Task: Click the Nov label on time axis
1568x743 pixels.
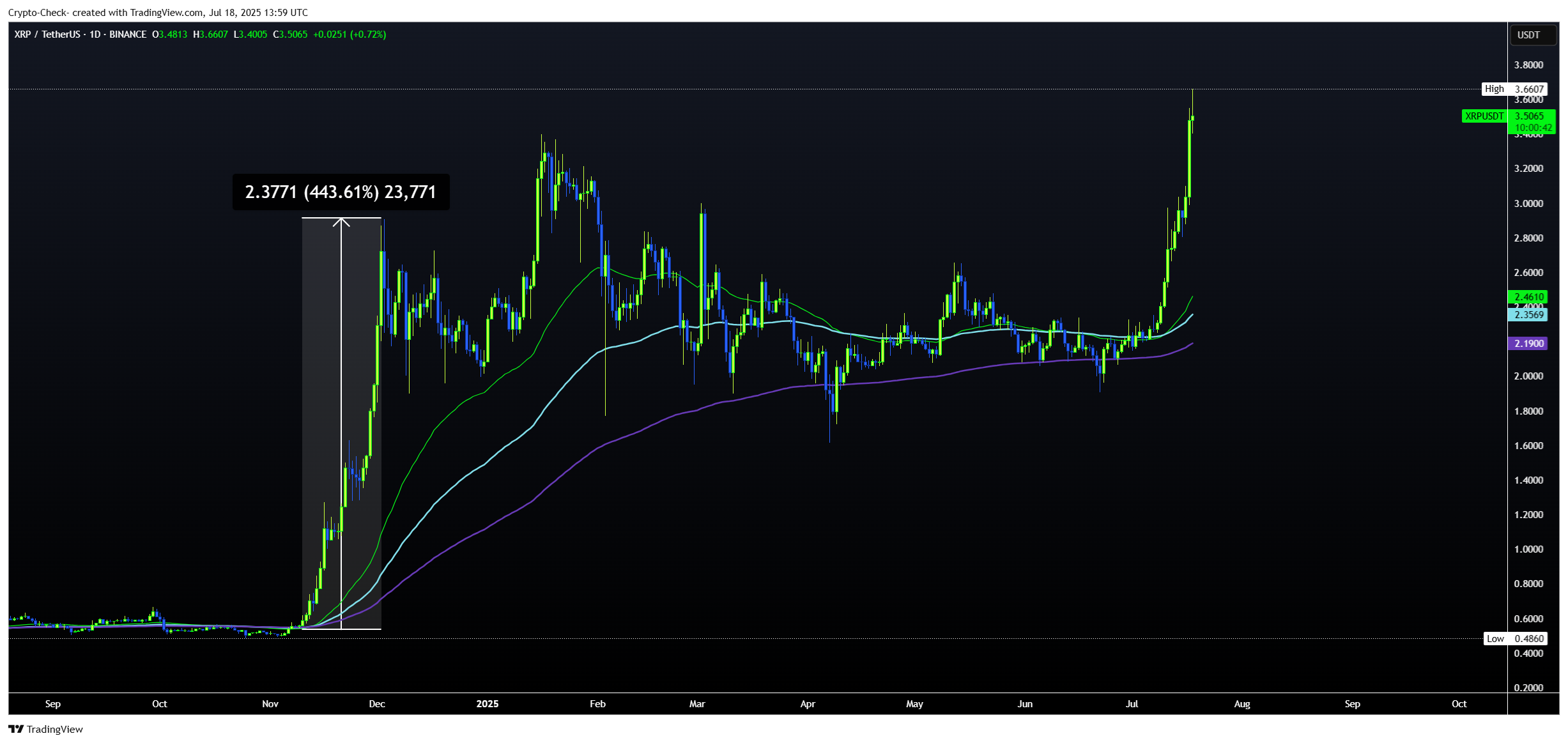Action: pyautogui.click(x=270, y=704)
